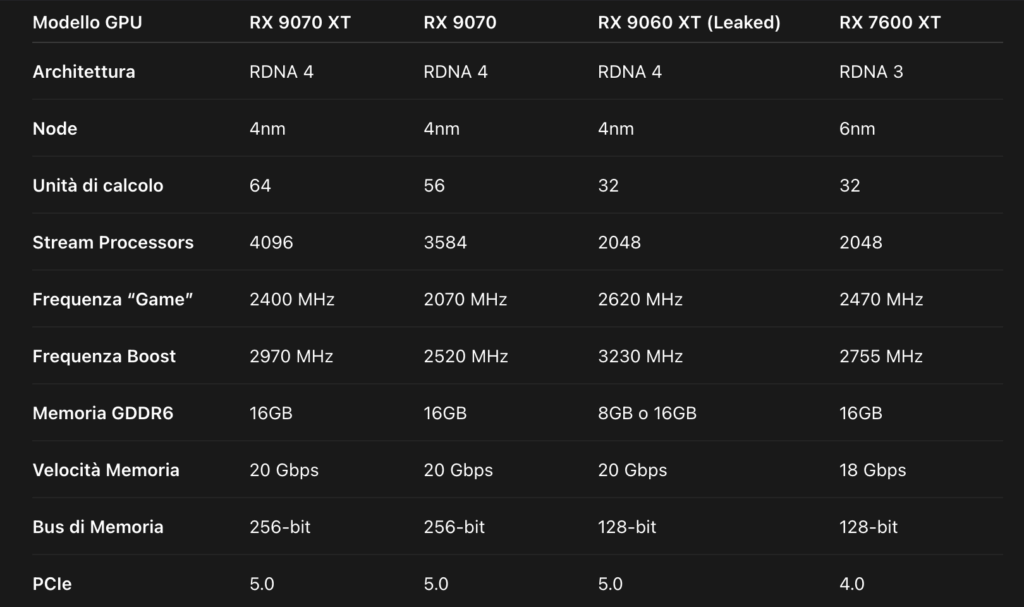Select the Architettura row label
Viewport: 1024px width, 607px height.
point(84,72)
